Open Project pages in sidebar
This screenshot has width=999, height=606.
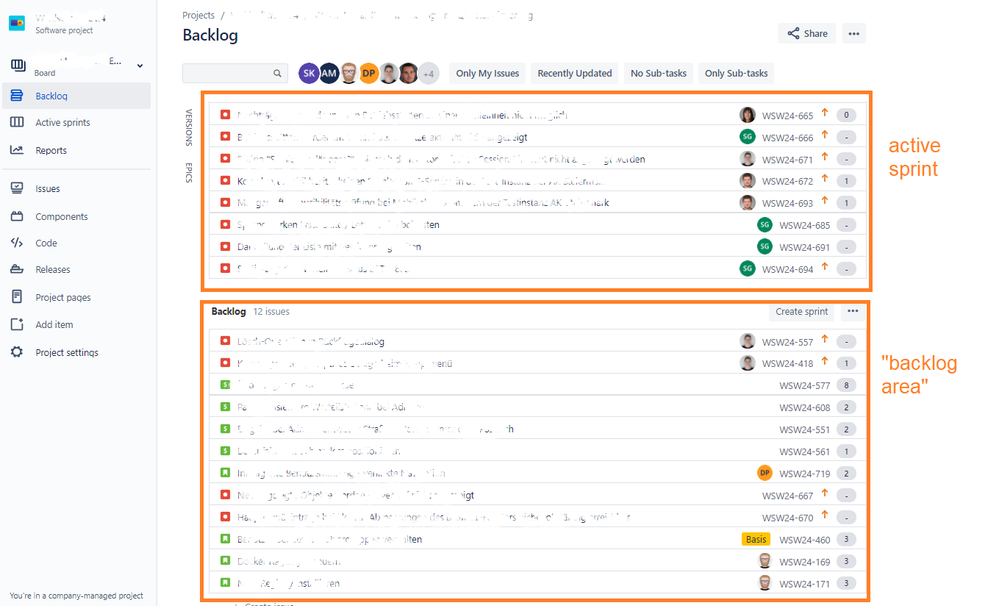[63, 298]
